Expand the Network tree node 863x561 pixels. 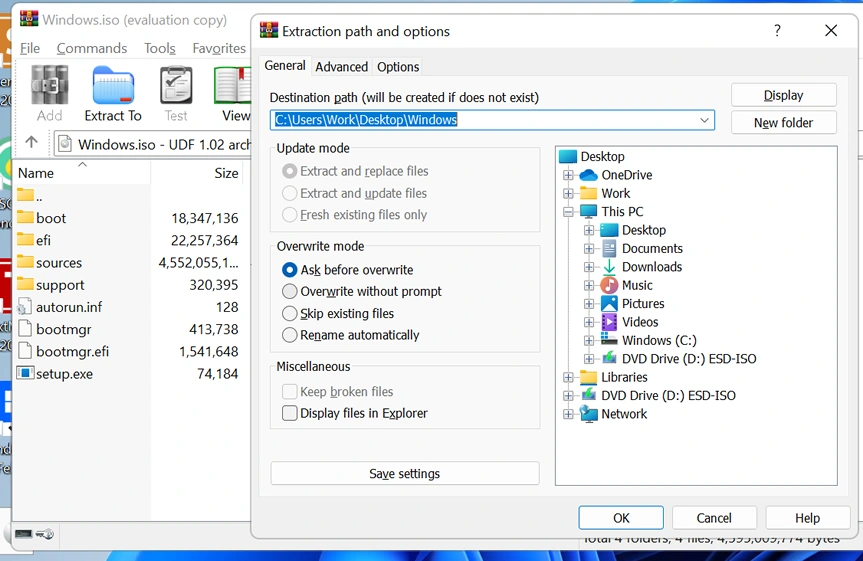coord(568,414)
